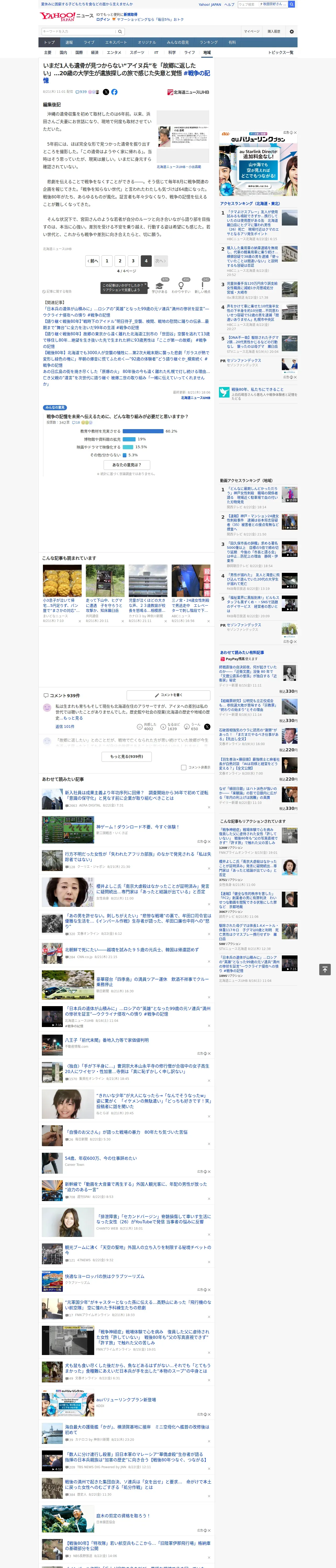Go to previous page with 前へ button
This screenshot has height=1568, width=336.
92,261
